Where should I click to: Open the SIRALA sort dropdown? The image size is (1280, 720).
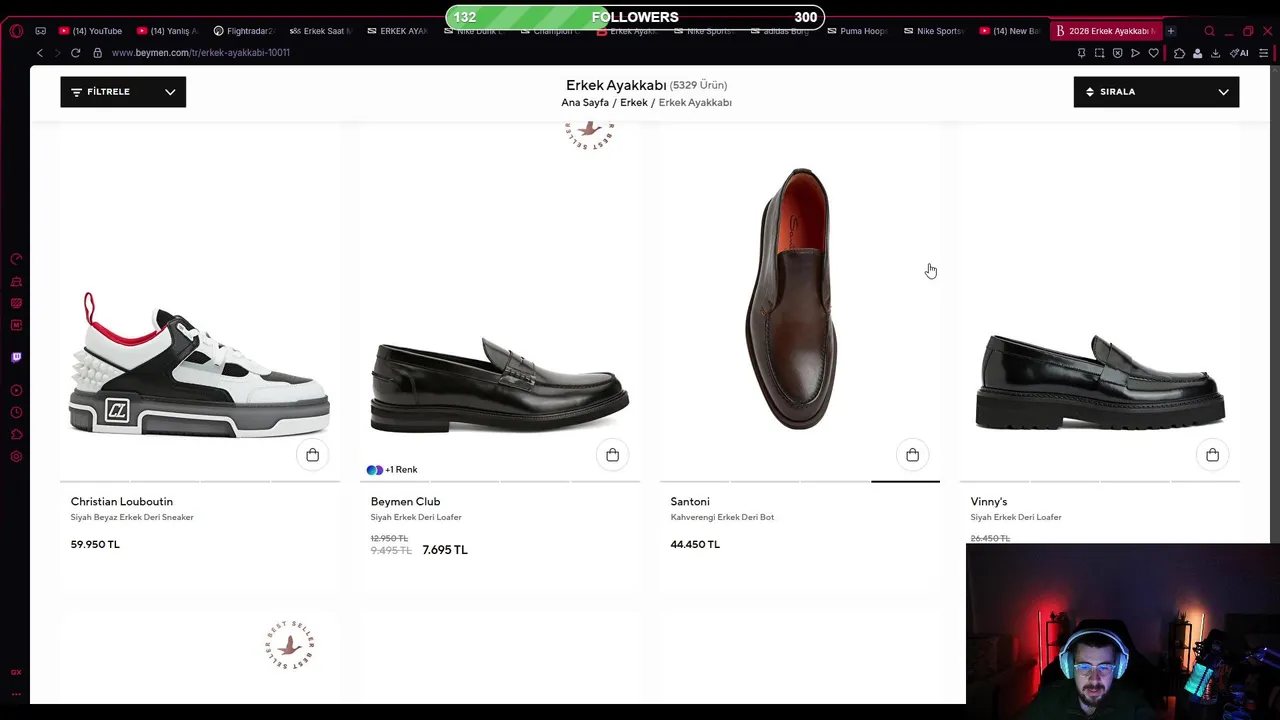click(1156, 92)
